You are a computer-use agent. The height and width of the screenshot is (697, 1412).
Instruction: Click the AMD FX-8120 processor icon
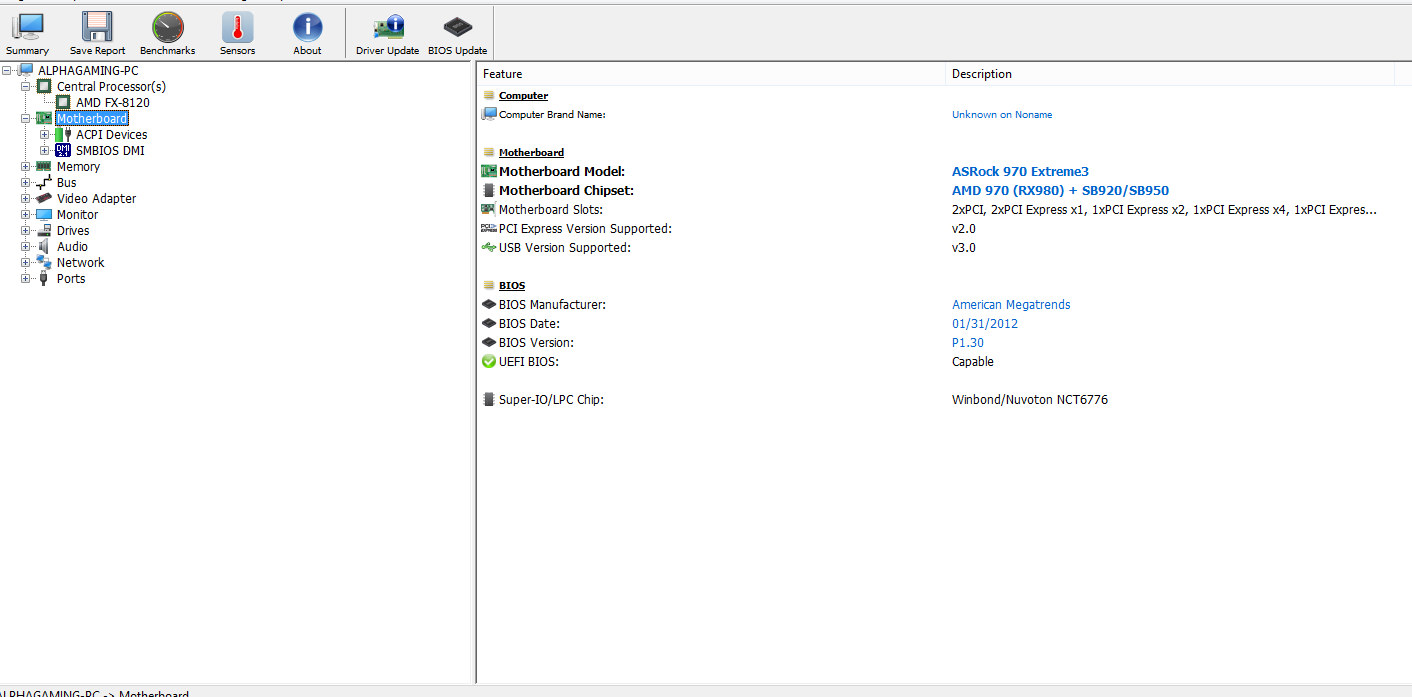coord(64,102)
